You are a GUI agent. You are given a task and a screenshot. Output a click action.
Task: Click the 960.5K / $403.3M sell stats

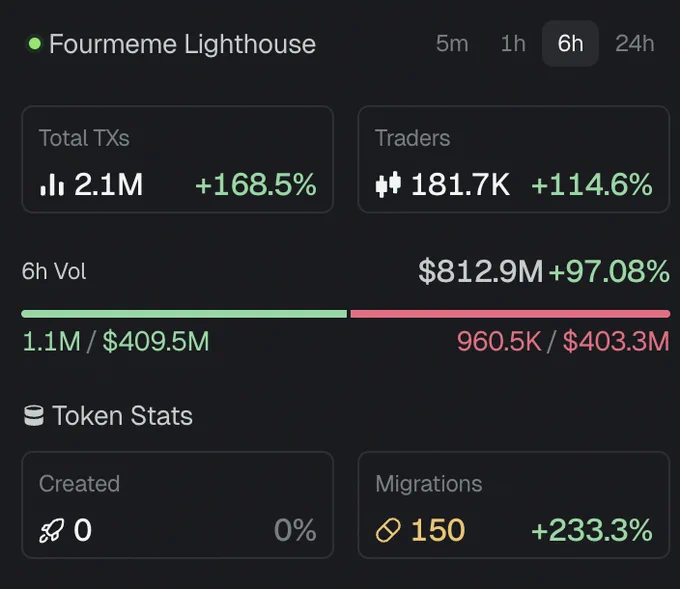click(x=563, y=342)
